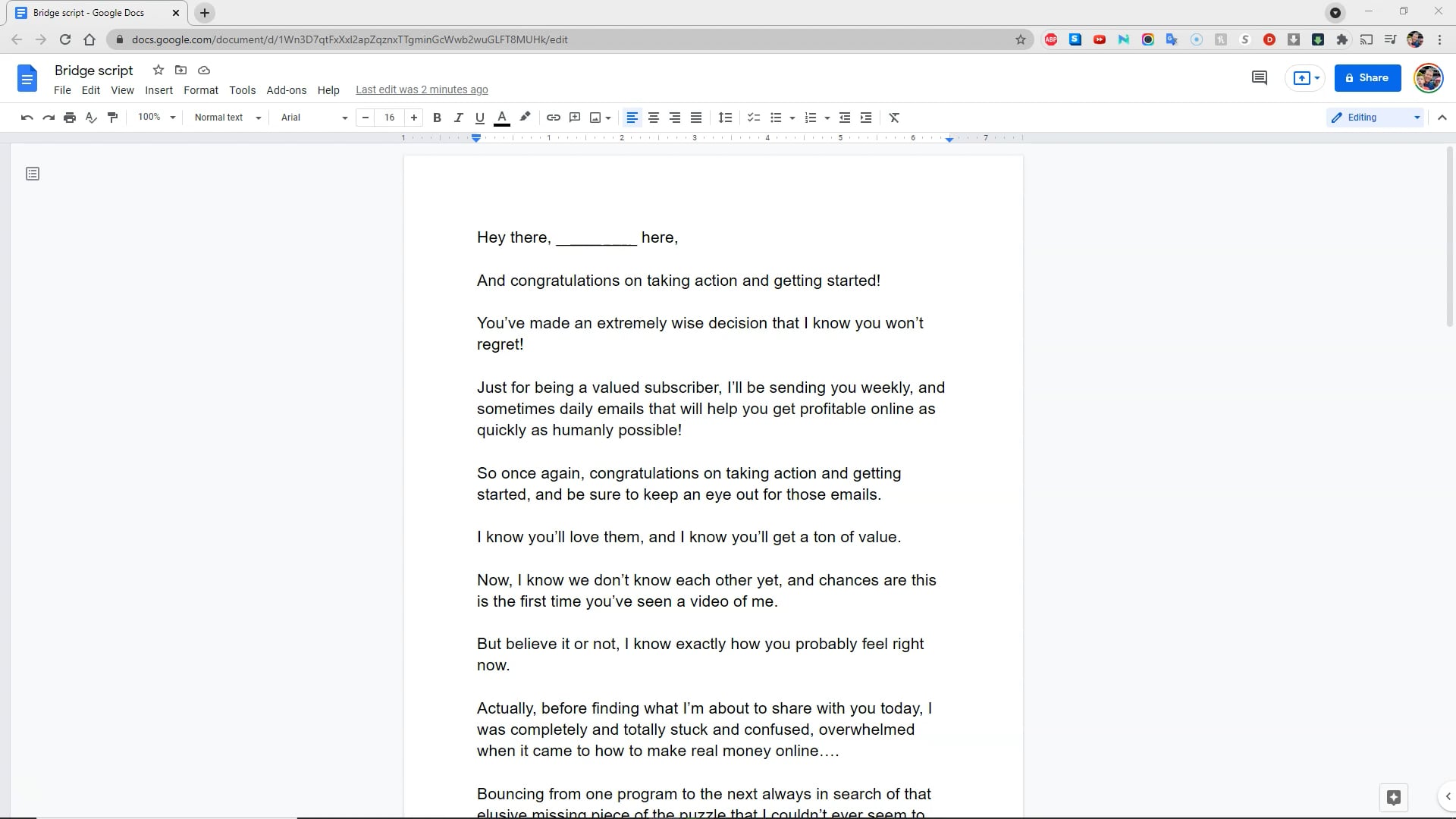This screenshot has width=1456, height=819.
Task: Open the highlight color picker
Action: [x=525, y=118]
